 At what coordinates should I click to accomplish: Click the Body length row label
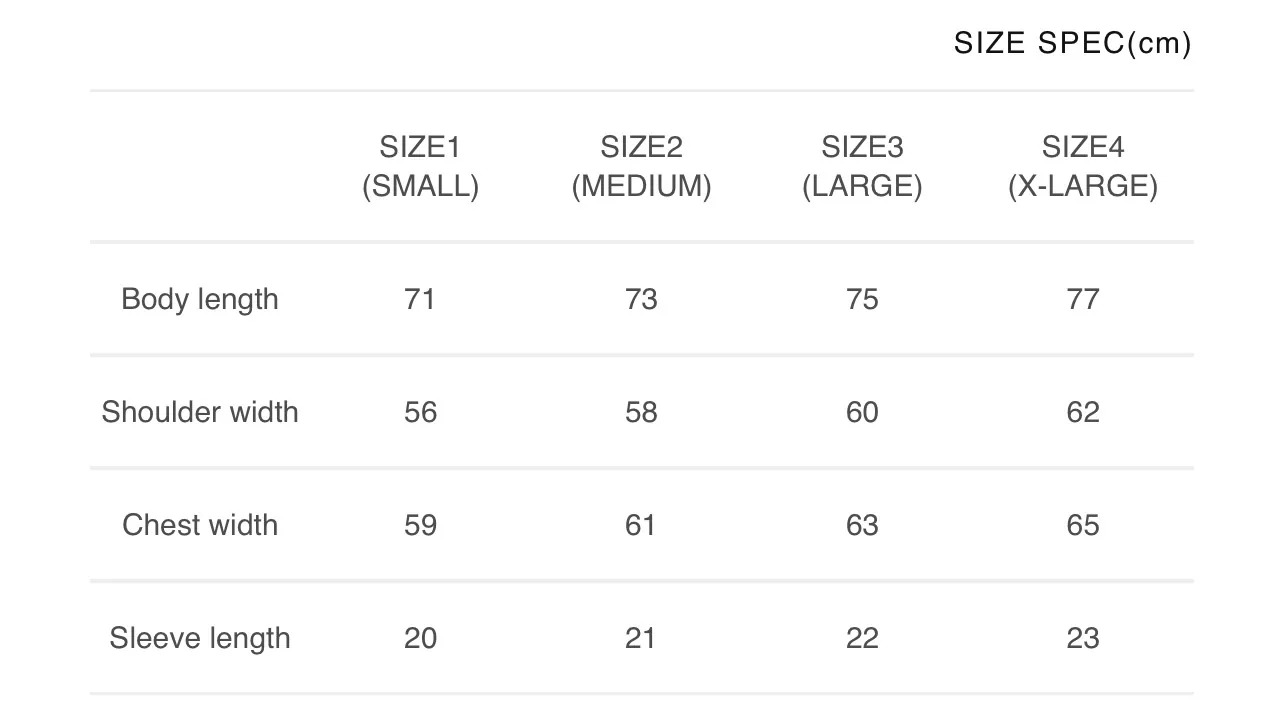click(200, 299)
